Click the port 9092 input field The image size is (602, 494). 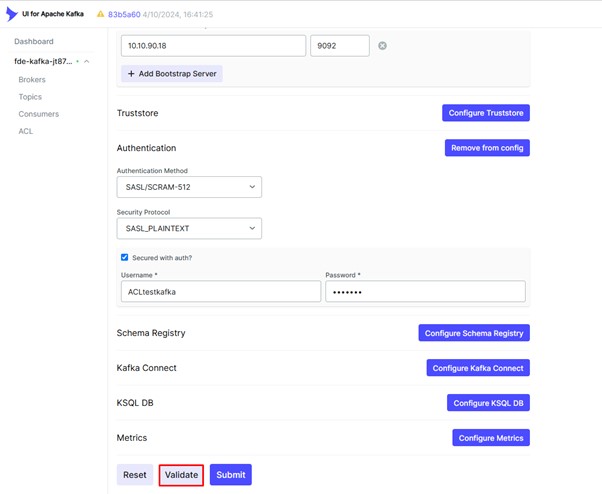pyautogui.click(x=340, y=46)
